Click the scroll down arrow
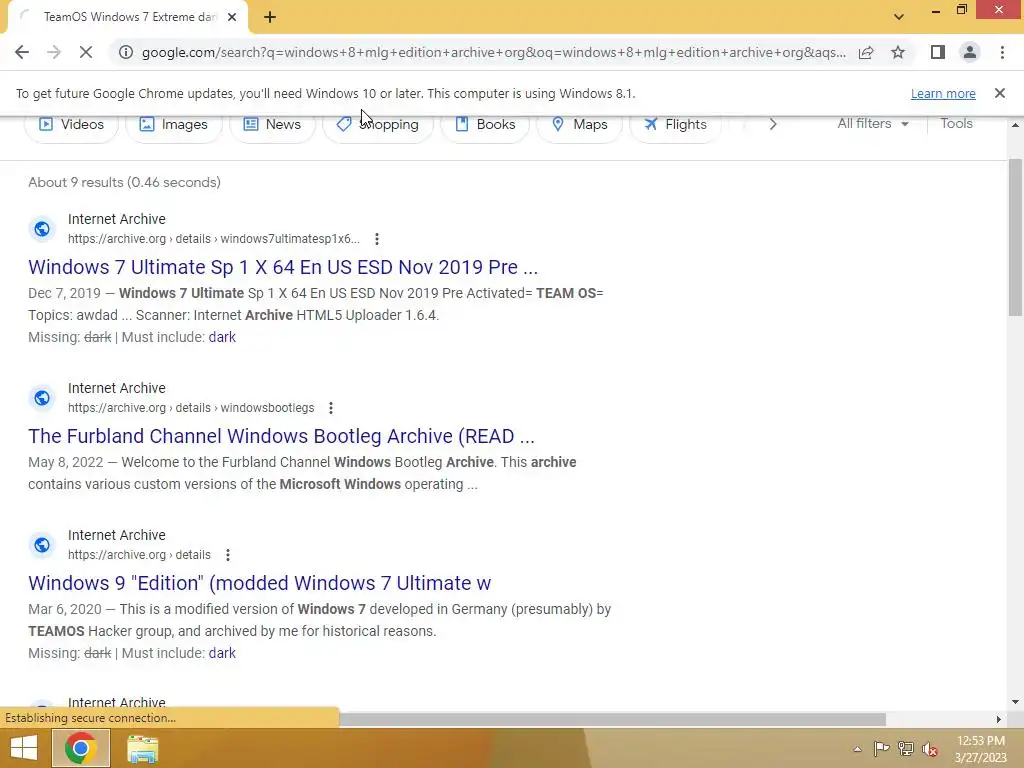The height and width of the screenshot is (768, 1024). click(x=1015, y=703)
